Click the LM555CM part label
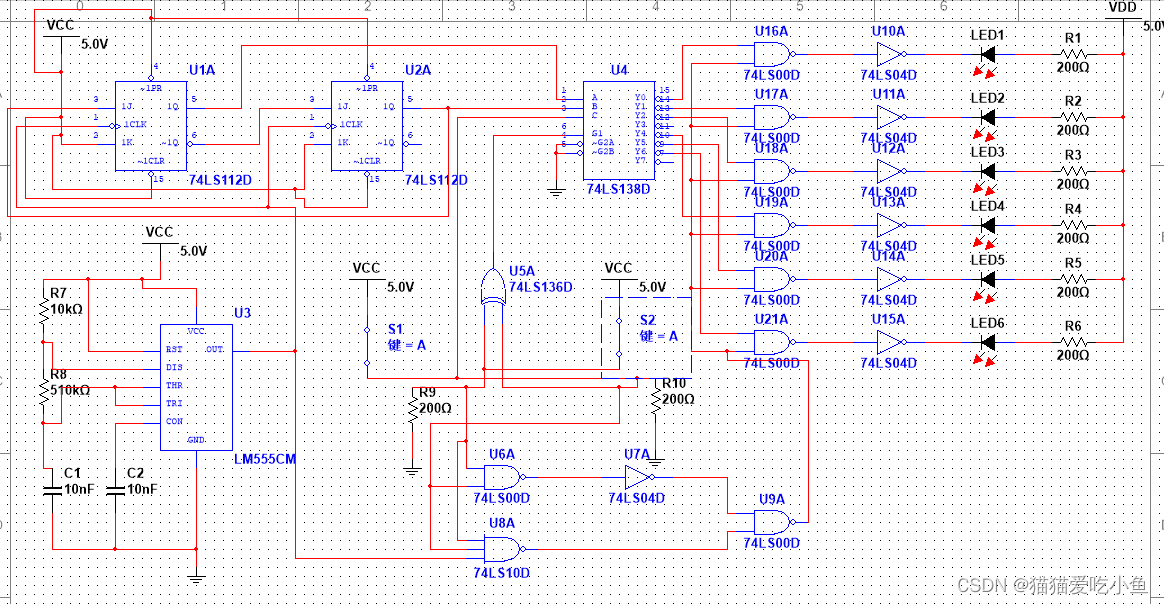1164x604 pixels. 265,459
